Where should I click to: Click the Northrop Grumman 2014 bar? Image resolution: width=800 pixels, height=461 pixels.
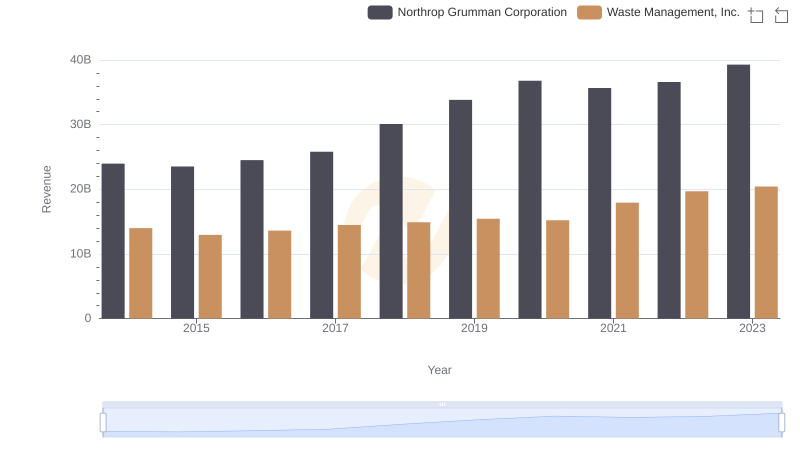[x=113, y=241]
